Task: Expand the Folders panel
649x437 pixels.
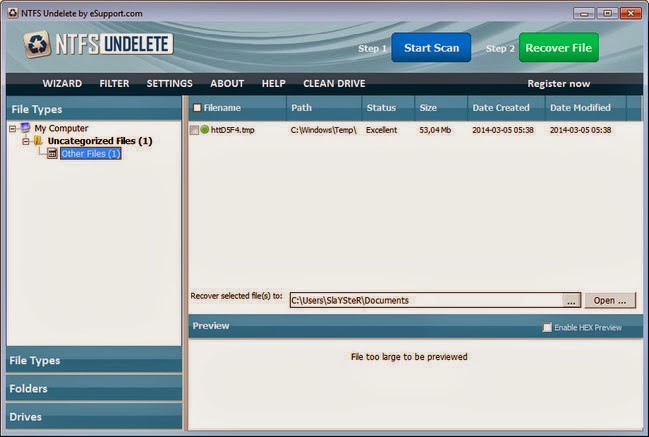Action: [x=94, y=388]
